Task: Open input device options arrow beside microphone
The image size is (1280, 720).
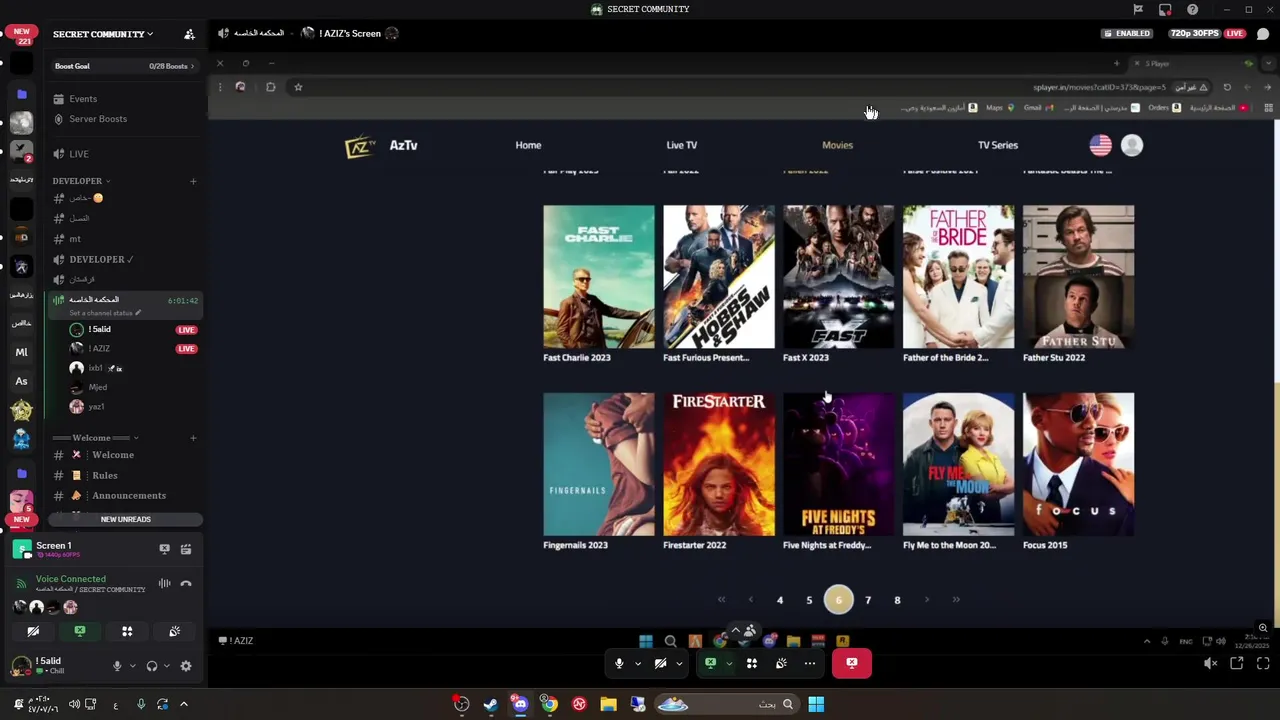Action: pos(132,666)
